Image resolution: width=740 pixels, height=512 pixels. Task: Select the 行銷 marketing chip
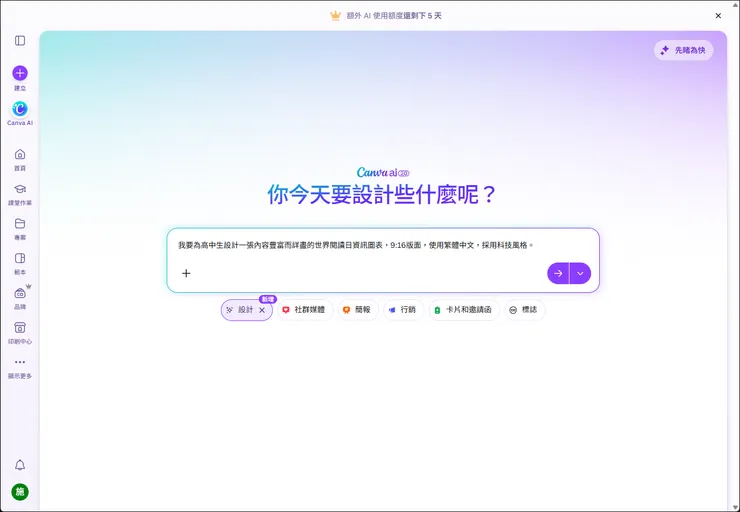pos(403,310)
